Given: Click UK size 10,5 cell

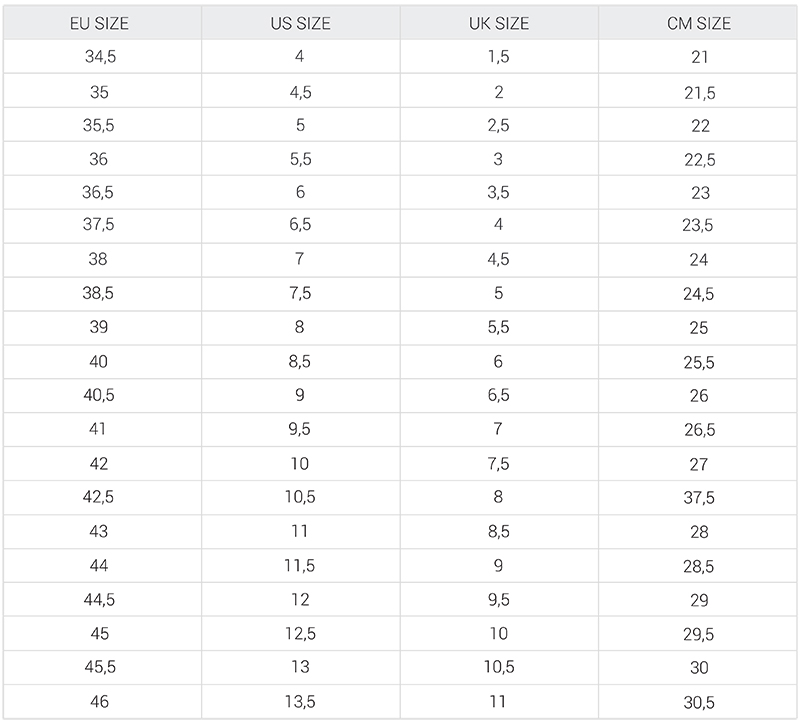Looking at the screenshot, I should coord(499,667).
